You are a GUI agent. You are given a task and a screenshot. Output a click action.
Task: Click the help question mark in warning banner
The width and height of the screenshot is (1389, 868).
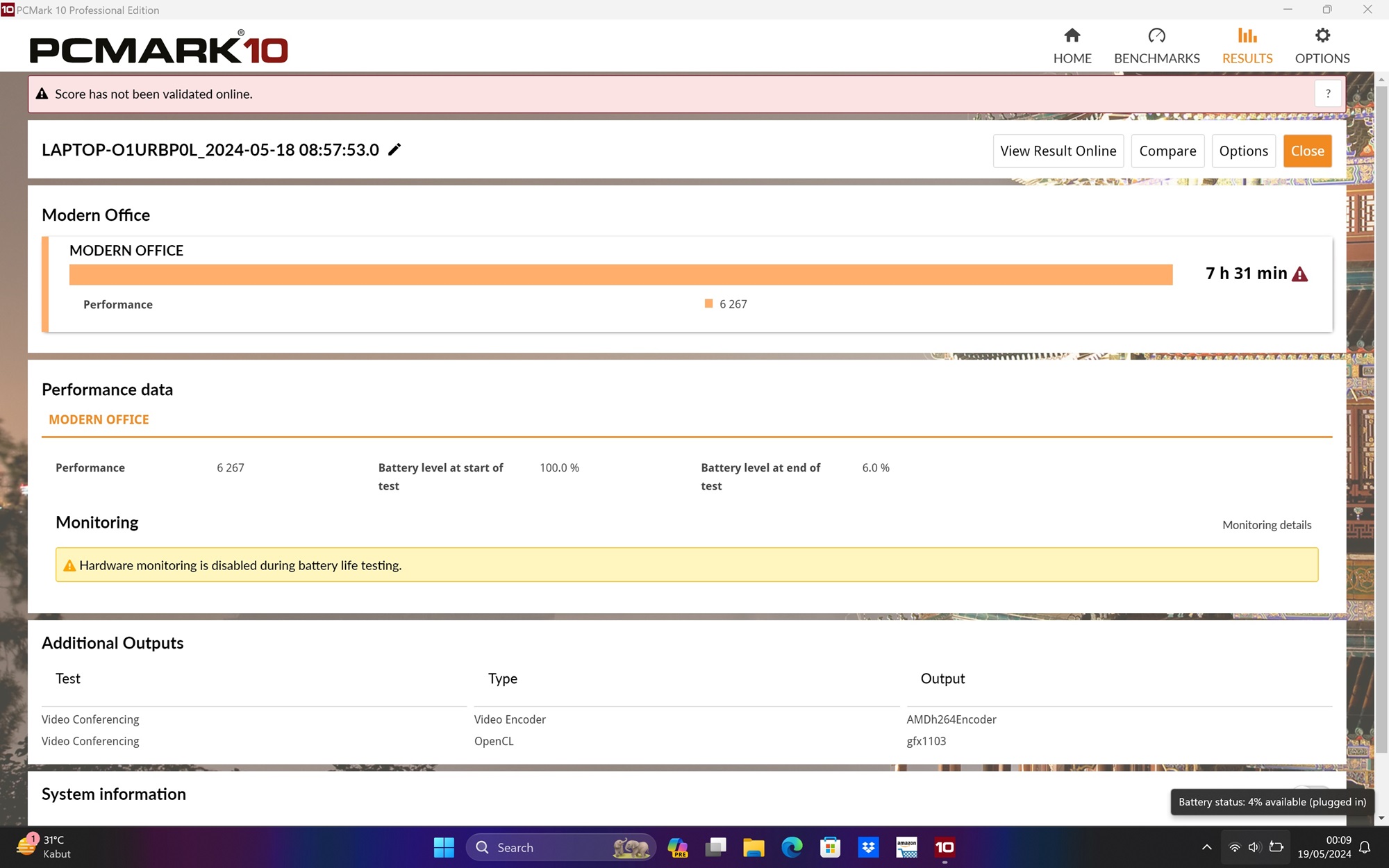pos(1328,94)
